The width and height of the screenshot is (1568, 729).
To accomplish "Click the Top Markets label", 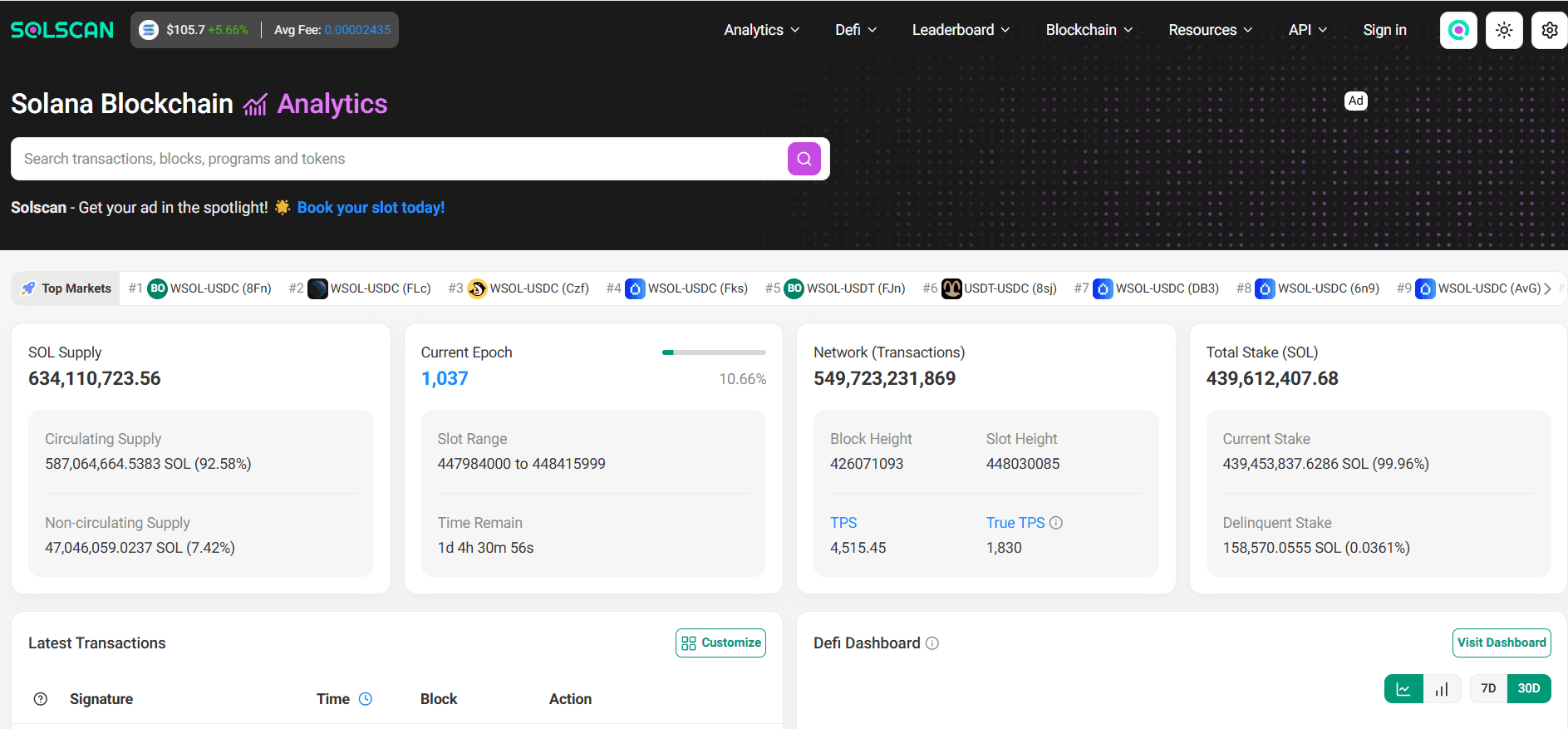I will pos(76,288).
